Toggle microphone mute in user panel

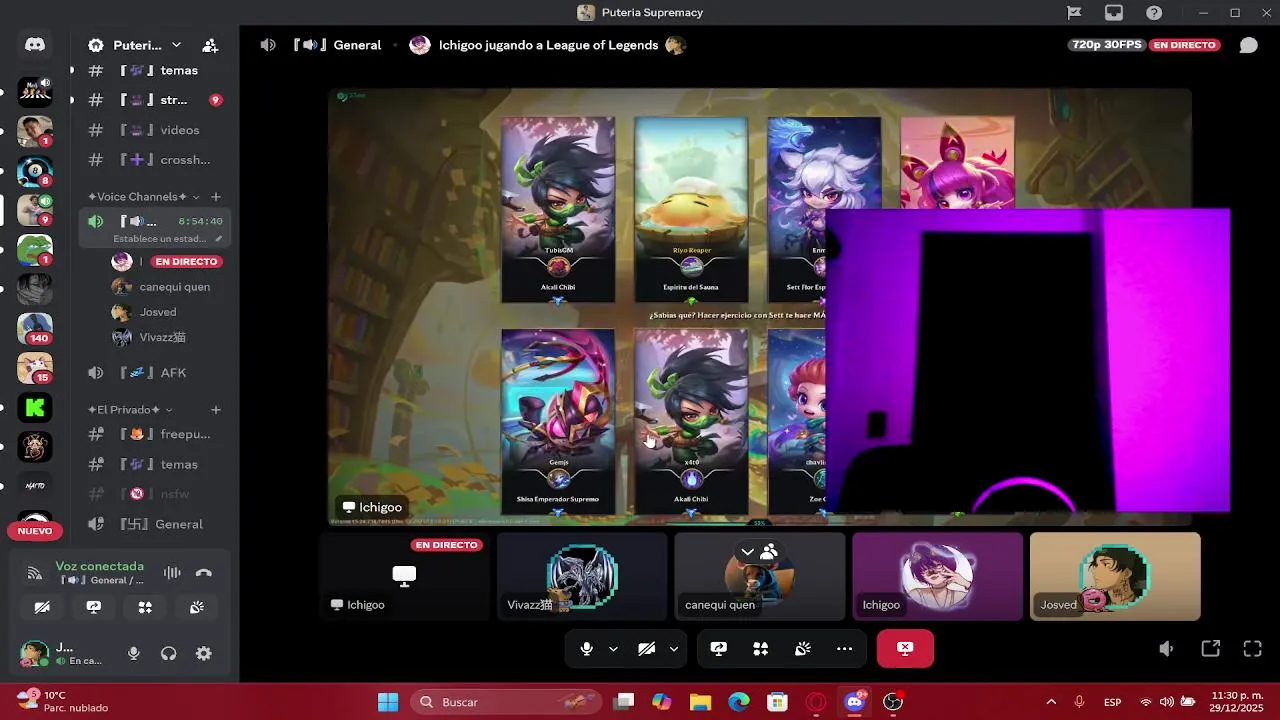click(134, 654)
